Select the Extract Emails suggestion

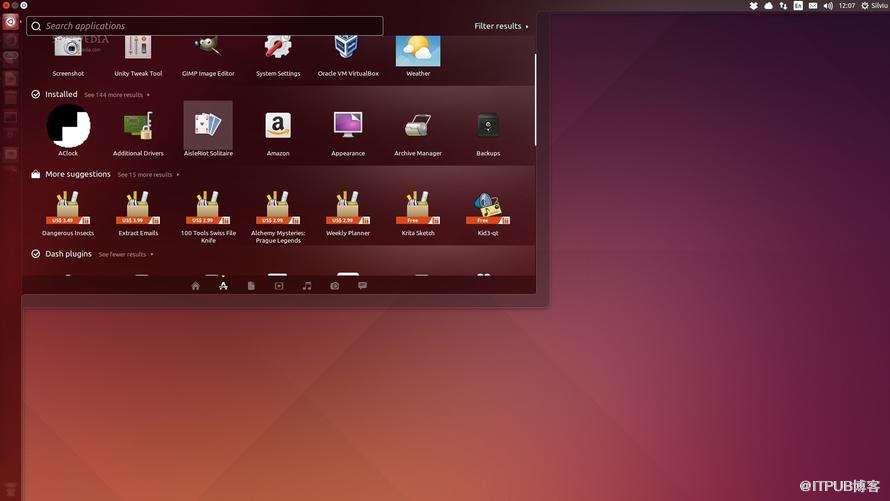click(x=138, y=213)
